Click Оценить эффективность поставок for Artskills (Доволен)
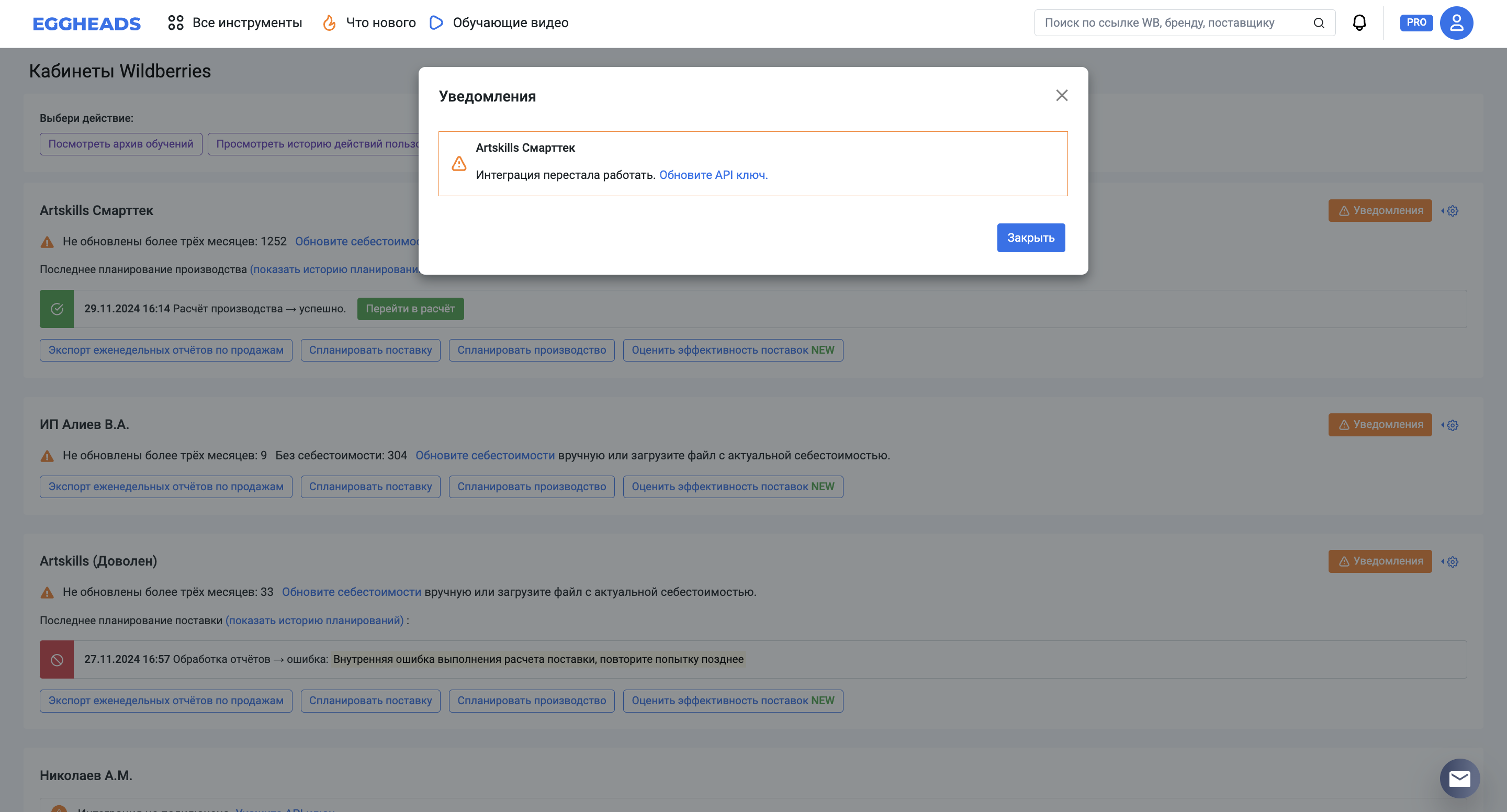The image size is (1507, 812). click(x=733, y=701)
